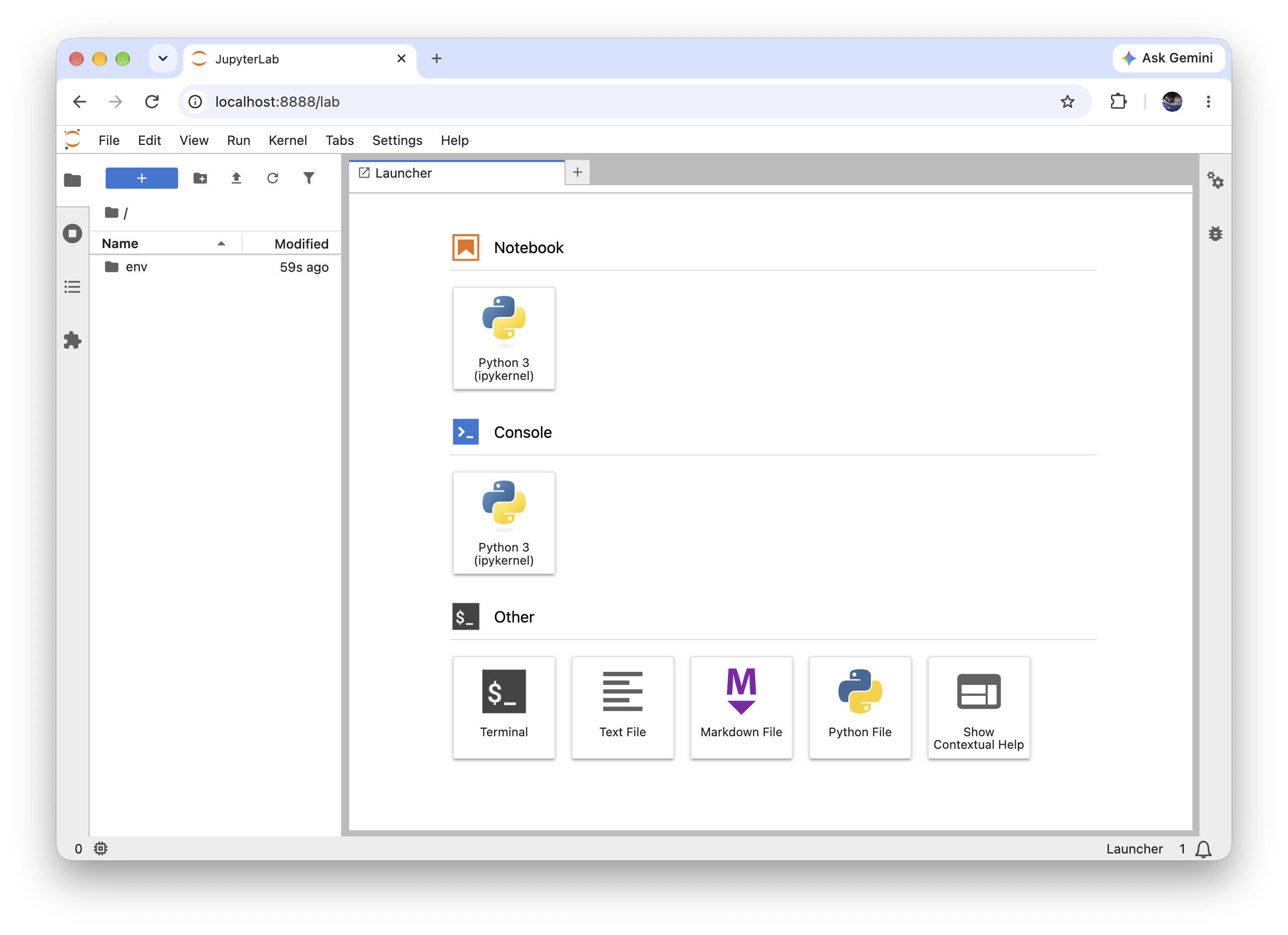Select the env folder row
This screenshot has width=1288, height=935.
click(216, 267)
